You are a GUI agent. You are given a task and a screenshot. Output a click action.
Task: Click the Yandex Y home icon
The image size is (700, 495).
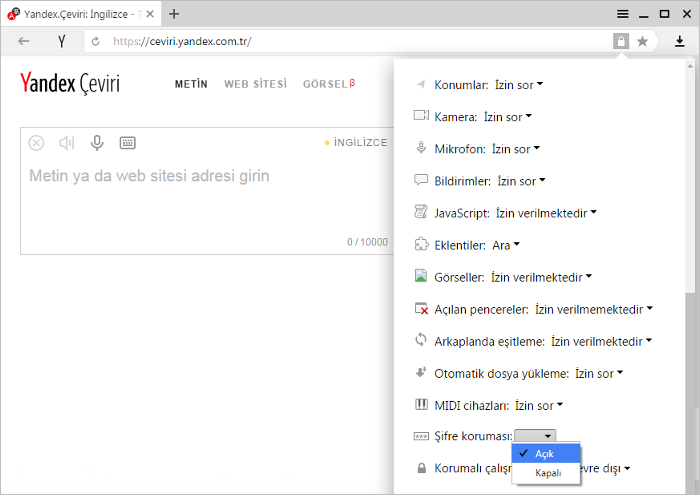pos(62,42)
